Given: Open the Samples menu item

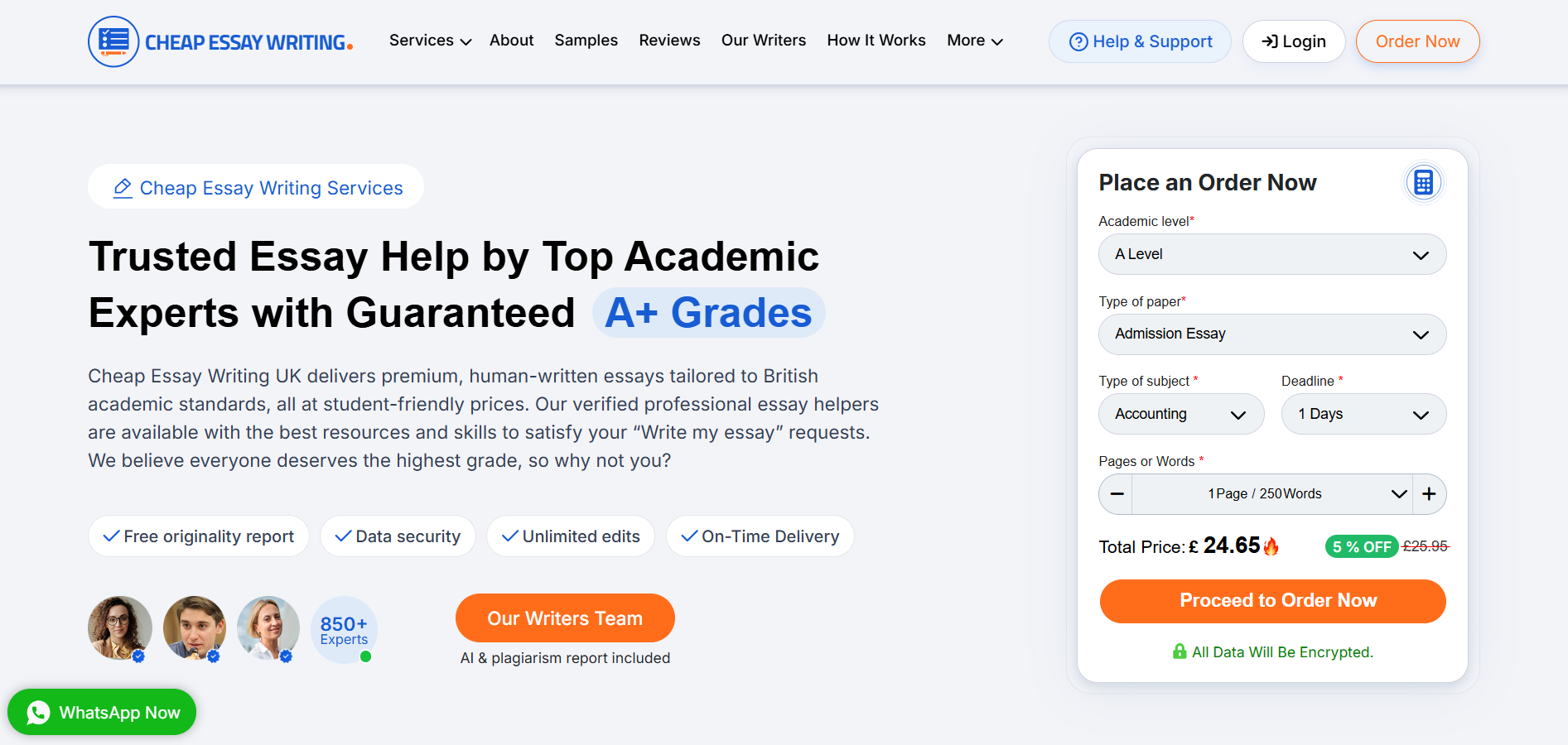Looking at the screenshot, I should tap(586, 40).
